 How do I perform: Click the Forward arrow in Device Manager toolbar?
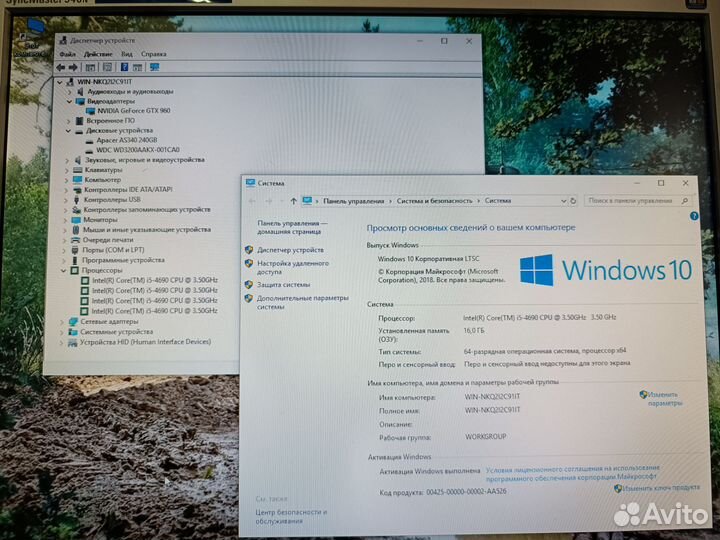(x=73, y=68)
